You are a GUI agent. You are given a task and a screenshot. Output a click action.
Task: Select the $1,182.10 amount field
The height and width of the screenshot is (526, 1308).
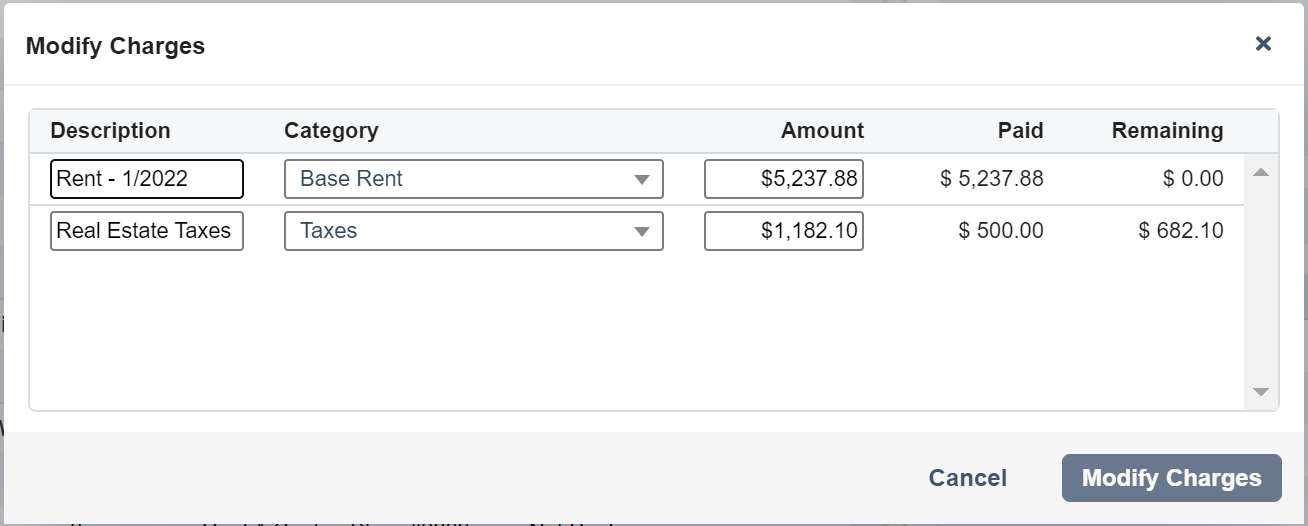point(784,231)
